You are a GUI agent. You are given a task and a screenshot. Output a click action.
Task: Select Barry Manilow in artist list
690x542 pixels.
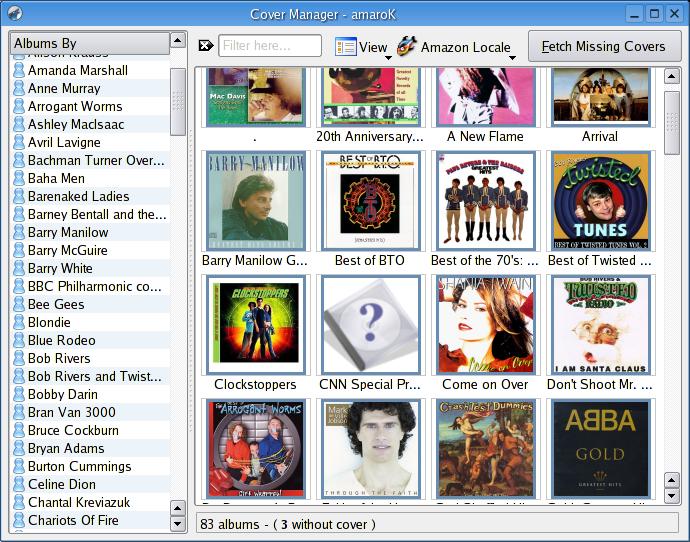pos(68,233)
